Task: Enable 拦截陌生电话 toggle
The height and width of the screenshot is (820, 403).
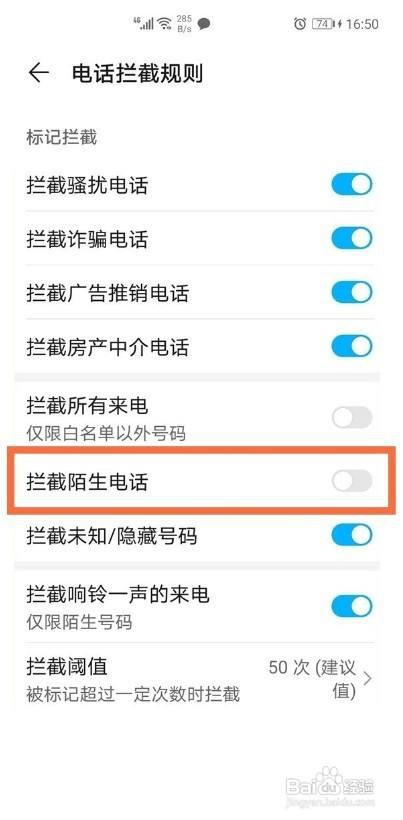Action: click(x=352, y=481)
